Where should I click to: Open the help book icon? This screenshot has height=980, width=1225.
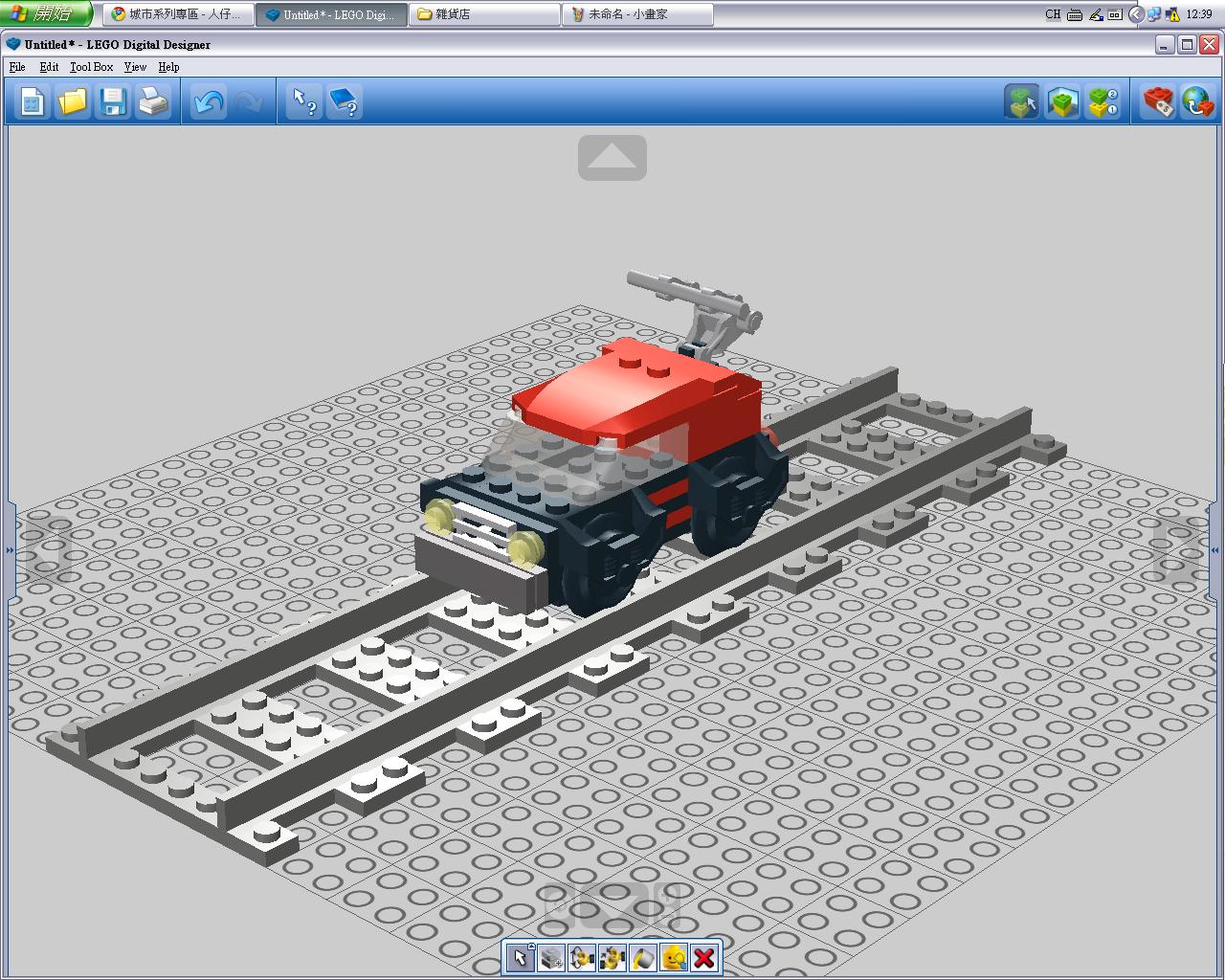tap(345, 101)
